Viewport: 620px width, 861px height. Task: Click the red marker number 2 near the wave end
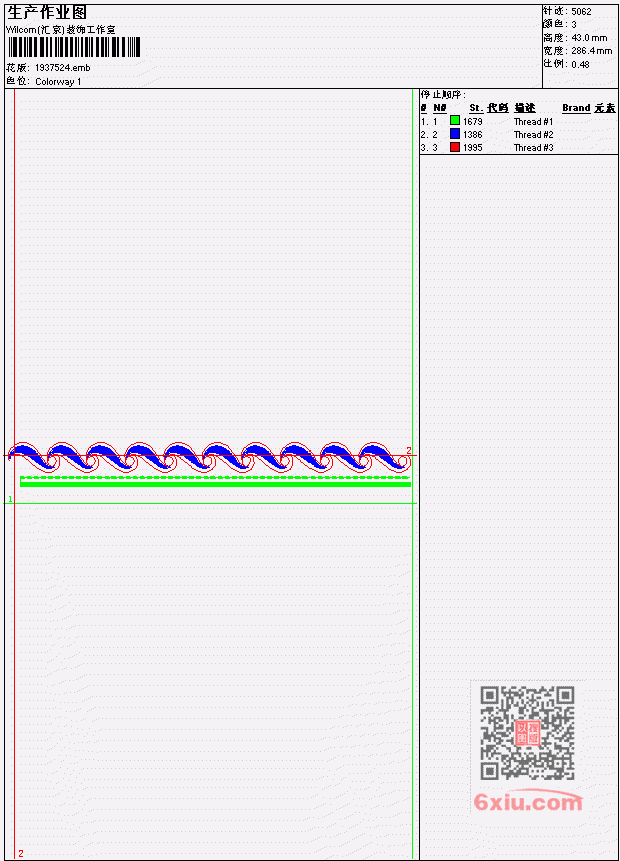click(x=409, y=450)
